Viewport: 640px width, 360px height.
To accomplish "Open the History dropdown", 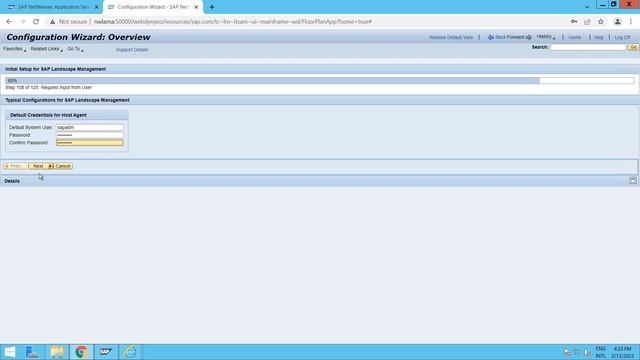I will 545,37.
